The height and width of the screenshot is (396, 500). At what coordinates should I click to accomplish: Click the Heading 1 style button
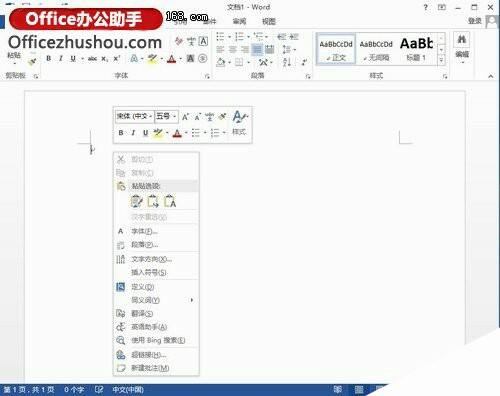click(417, 49)
